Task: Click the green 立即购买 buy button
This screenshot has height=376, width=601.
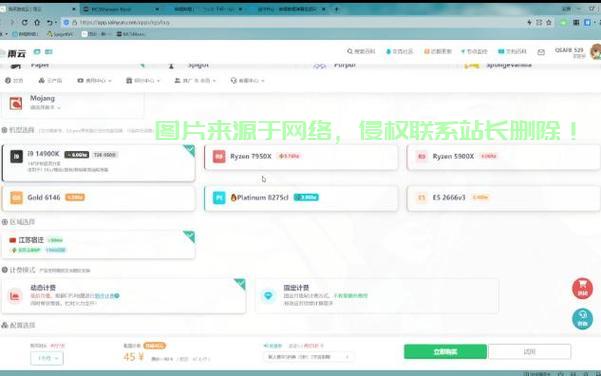Action: coord(445,351)
